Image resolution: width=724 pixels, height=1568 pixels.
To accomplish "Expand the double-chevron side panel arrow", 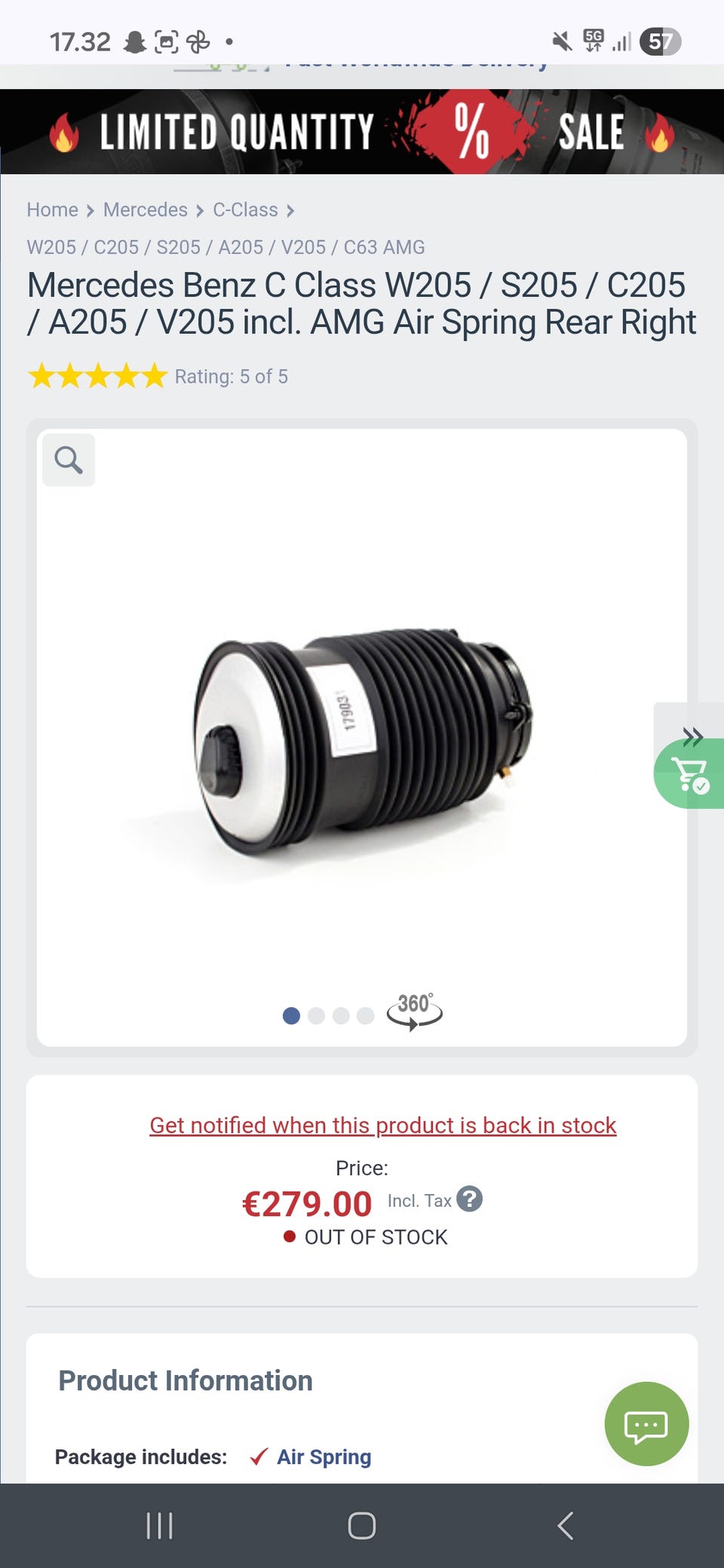I will (692, 736).
